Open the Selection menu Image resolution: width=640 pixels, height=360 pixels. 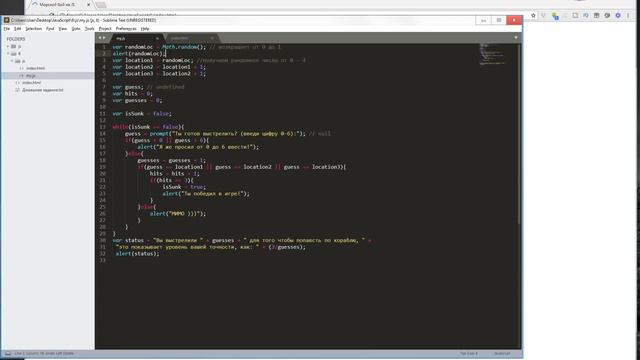33,29
